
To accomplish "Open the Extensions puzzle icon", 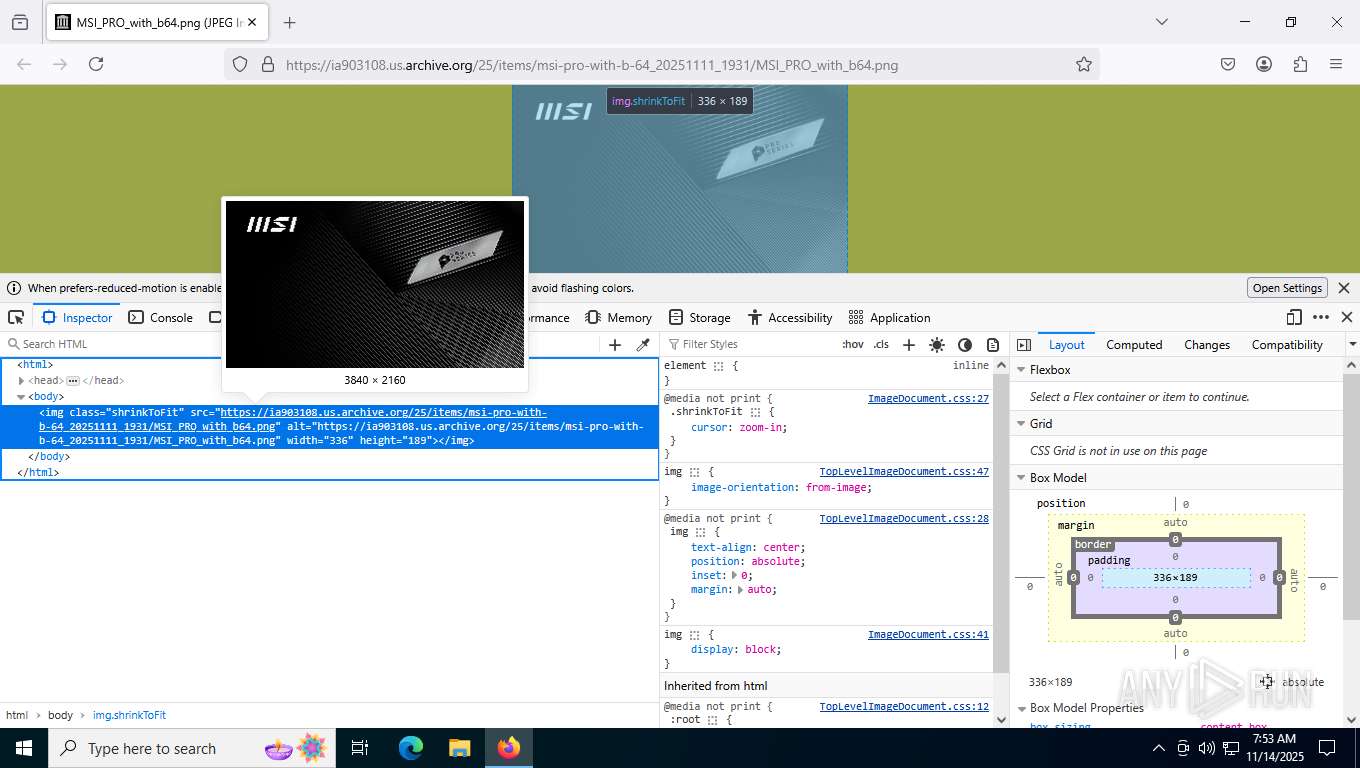I will pos(1300,64).
